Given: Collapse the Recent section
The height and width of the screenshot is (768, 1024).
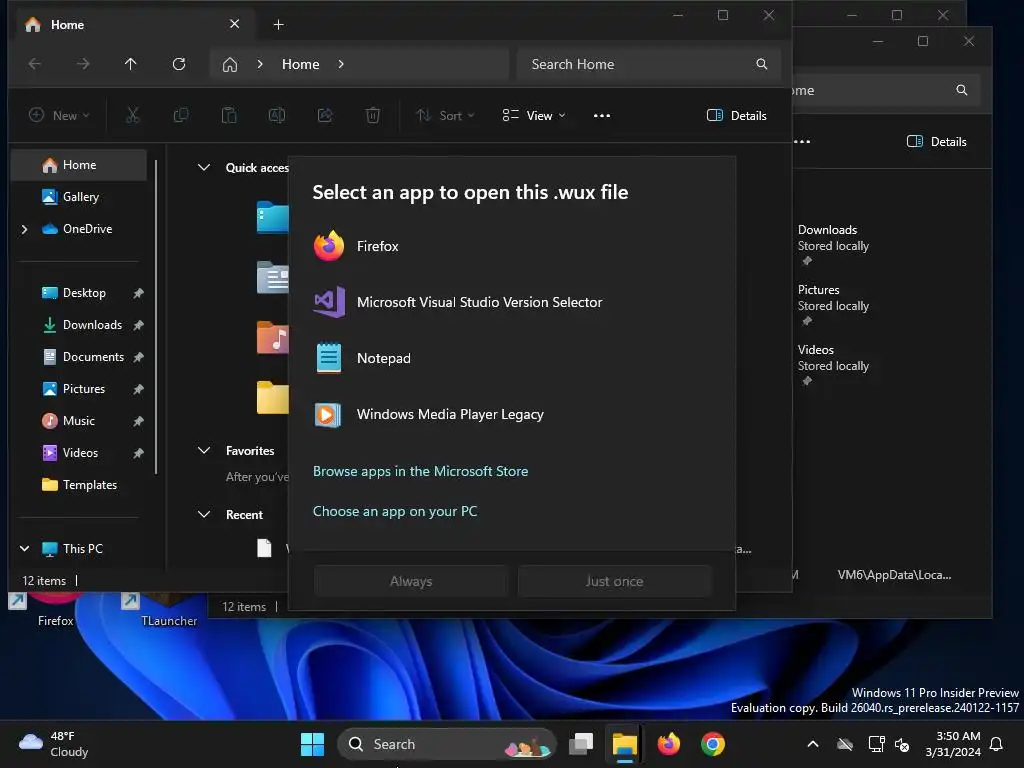Looking at the screenshot, I should pyautogui.click(x=204, y=515).
